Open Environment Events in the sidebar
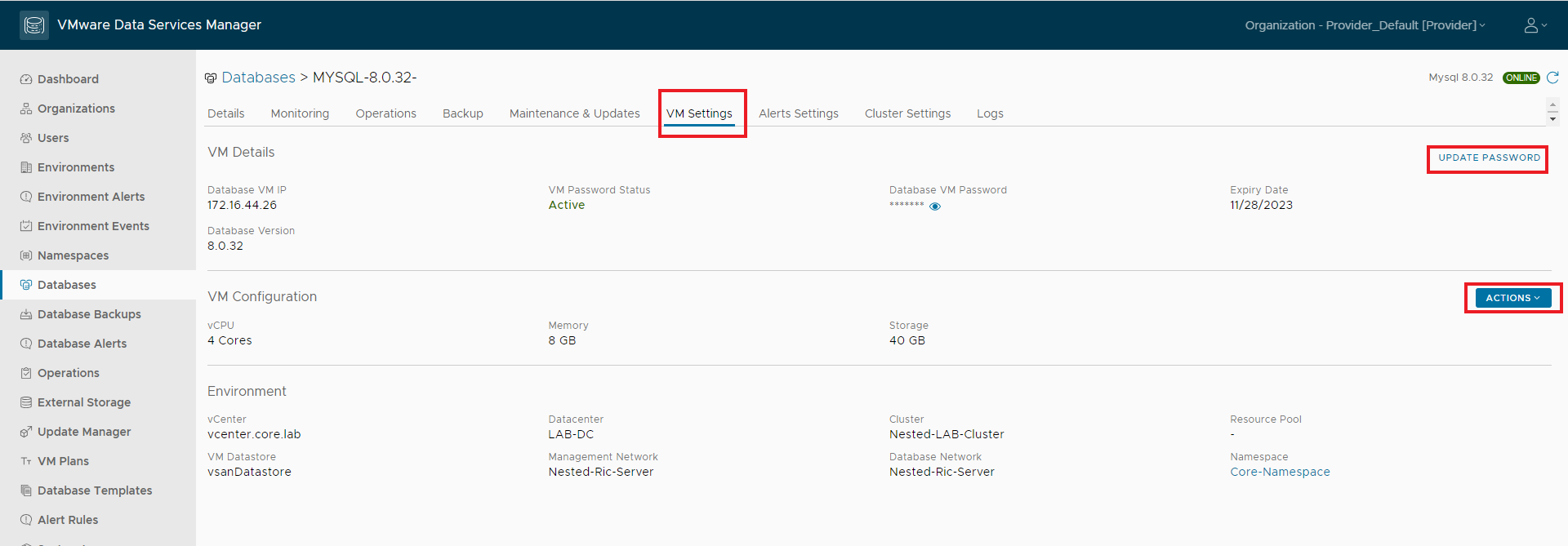This screenshot has height=546, width=1568. [93, 226]
